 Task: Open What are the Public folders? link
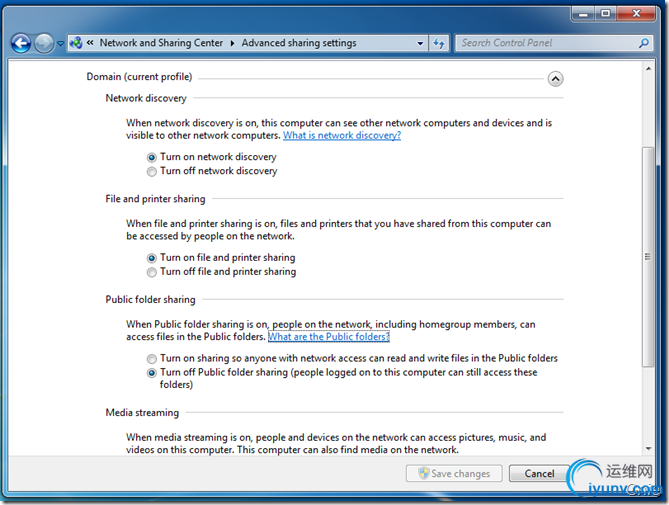pos(329,337)
